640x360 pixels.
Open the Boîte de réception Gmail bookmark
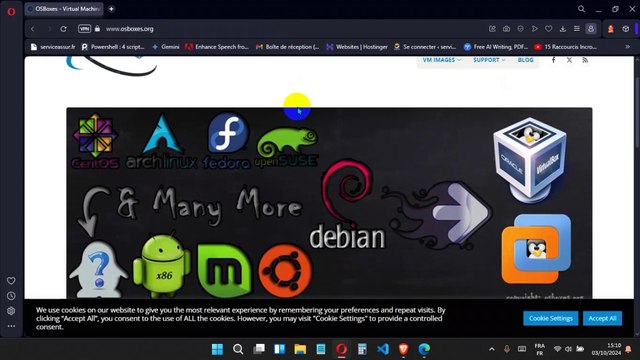288,47
